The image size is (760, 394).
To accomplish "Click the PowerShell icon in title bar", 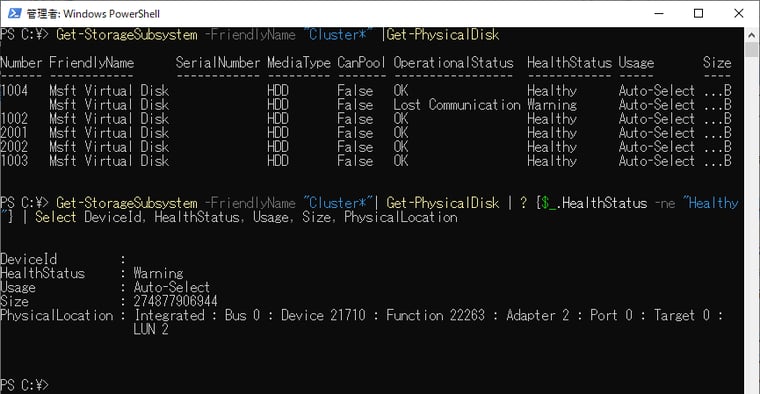I will 15,13.
